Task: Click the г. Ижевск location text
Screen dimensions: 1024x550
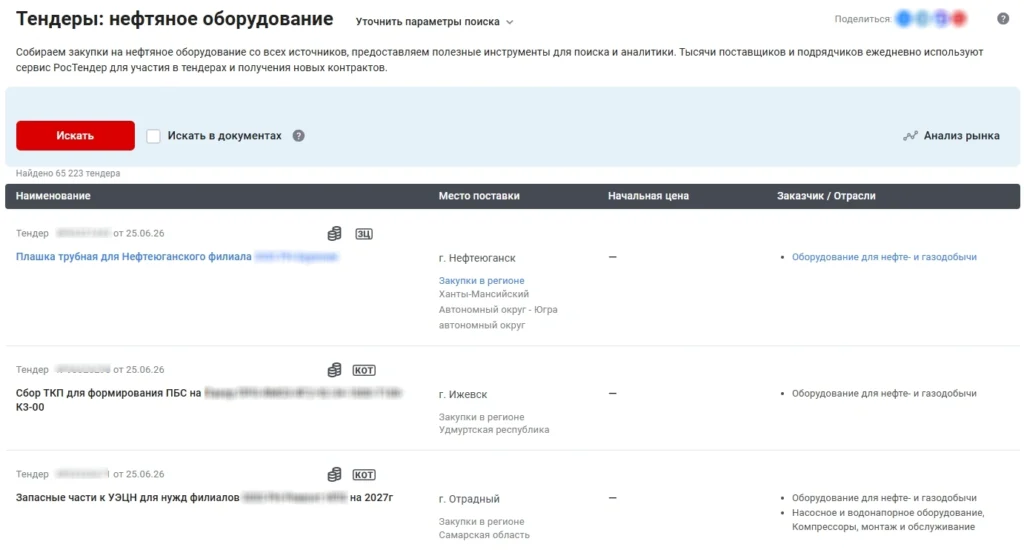Action: pos(463,395)
